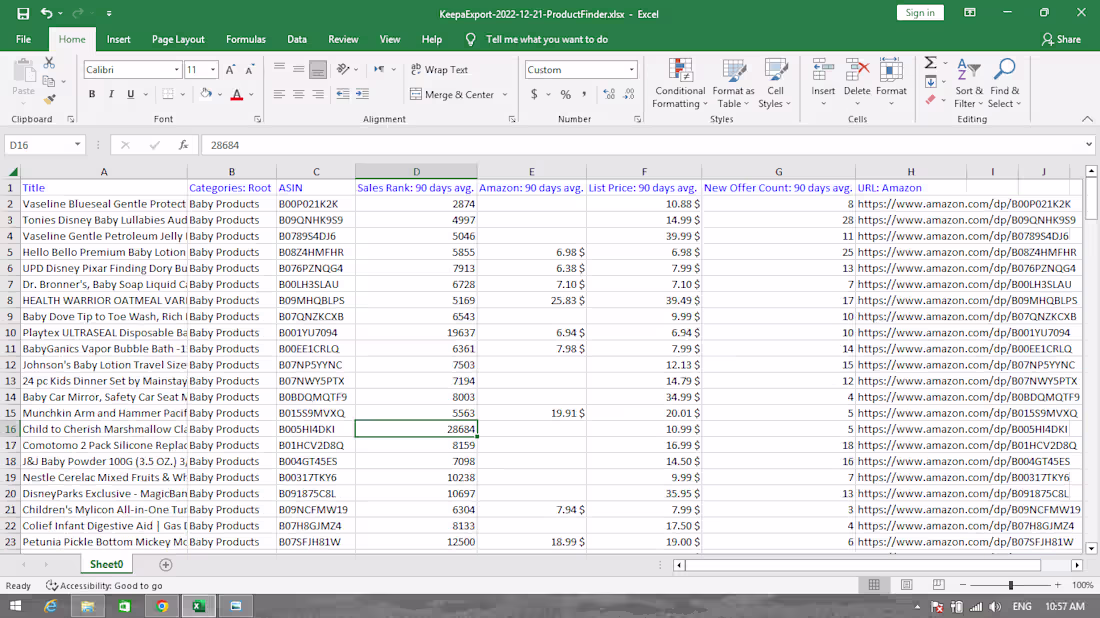Expand the formula bar
The image size is (1100, 618).
pos(1088,145)
